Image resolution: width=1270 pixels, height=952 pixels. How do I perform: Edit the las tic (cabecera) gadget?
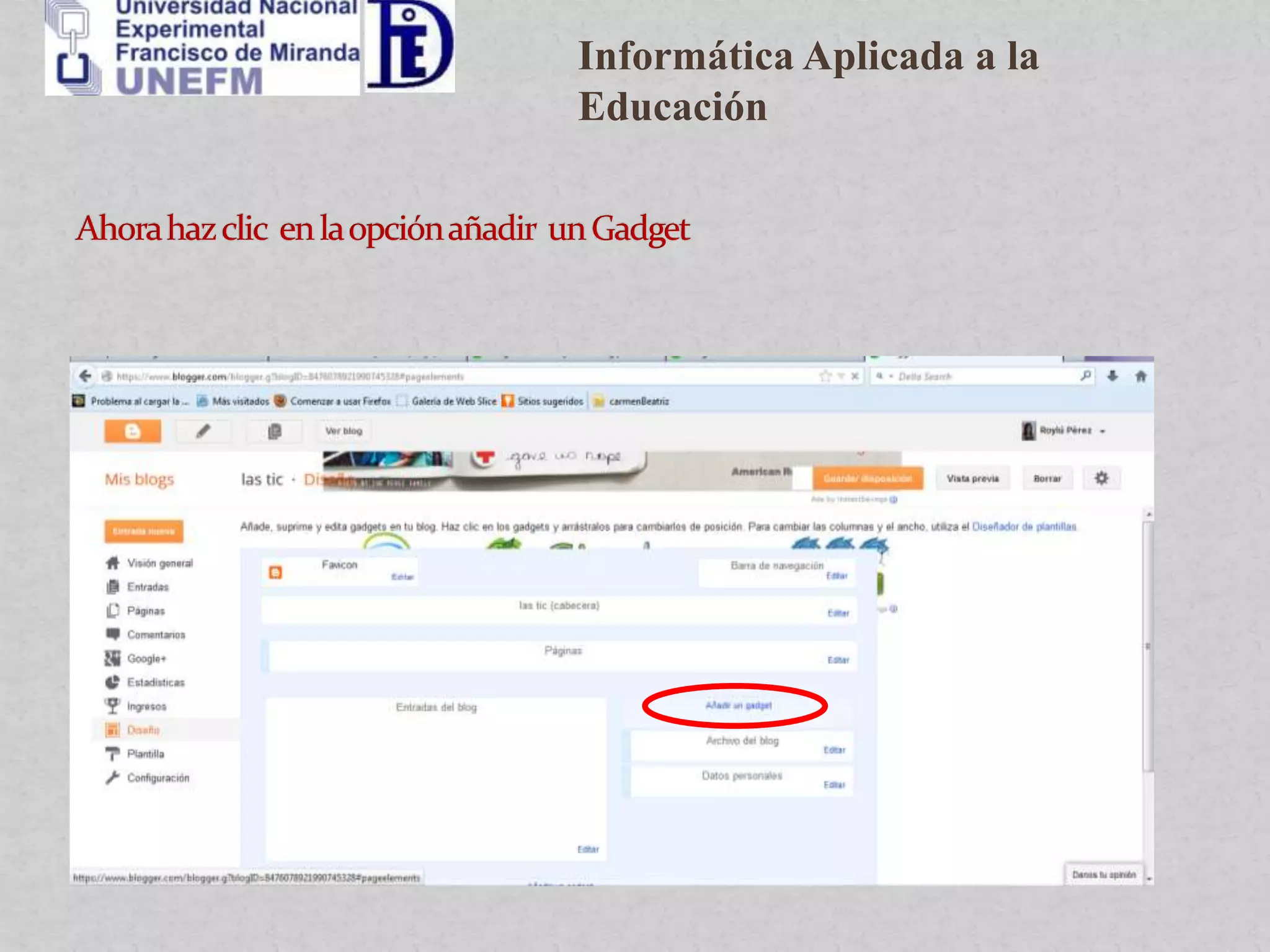(838, 613)
